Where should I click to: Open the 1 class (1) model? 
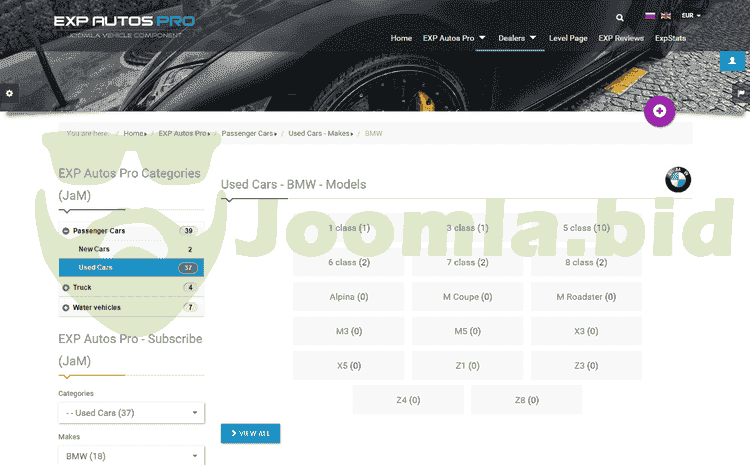349,228
